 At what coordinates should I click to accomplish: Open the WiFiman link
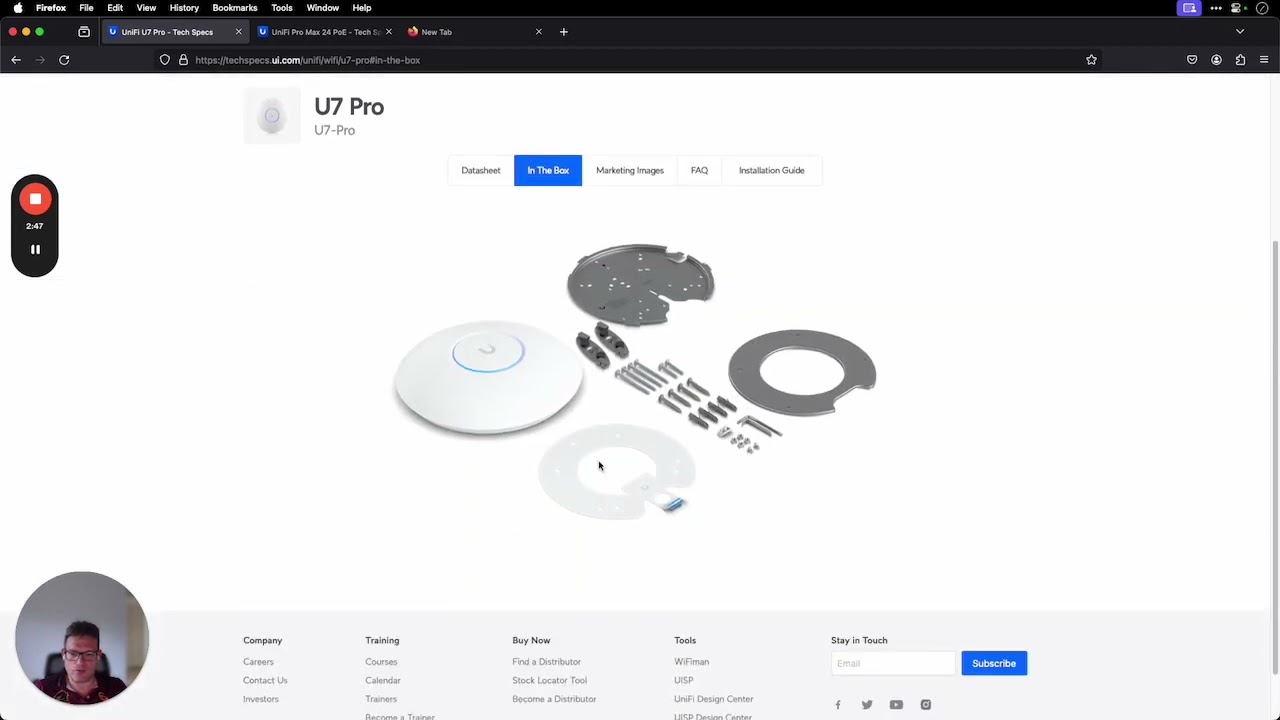click(691, 662)
